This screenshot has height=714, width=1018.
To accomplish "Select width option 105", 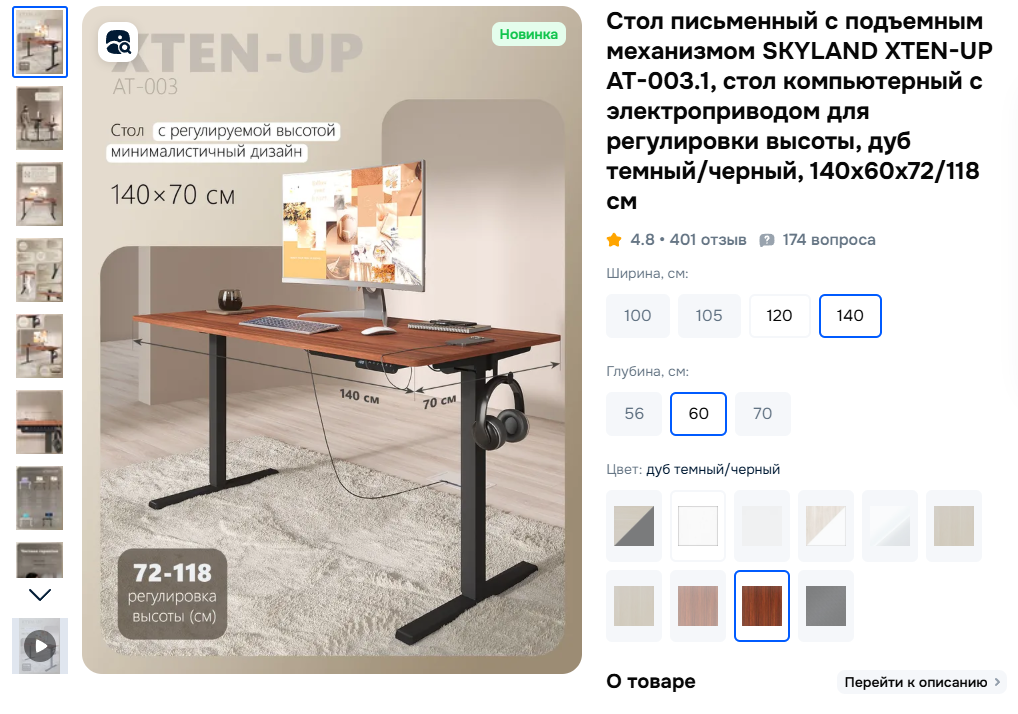I will (x=709, y=316).
